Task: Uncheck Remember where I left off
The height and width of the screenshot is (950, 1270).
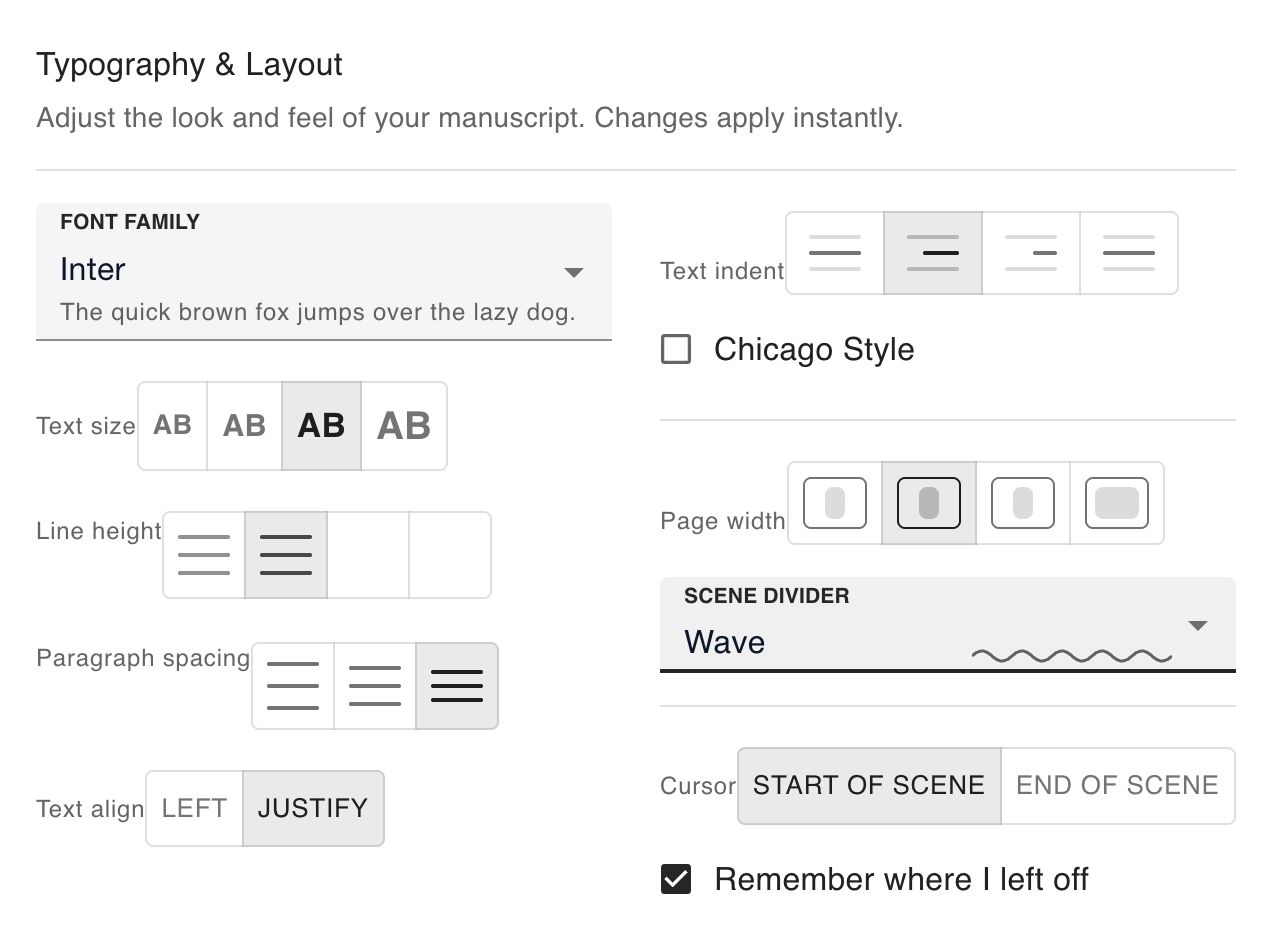Action: tap(675, 879)
